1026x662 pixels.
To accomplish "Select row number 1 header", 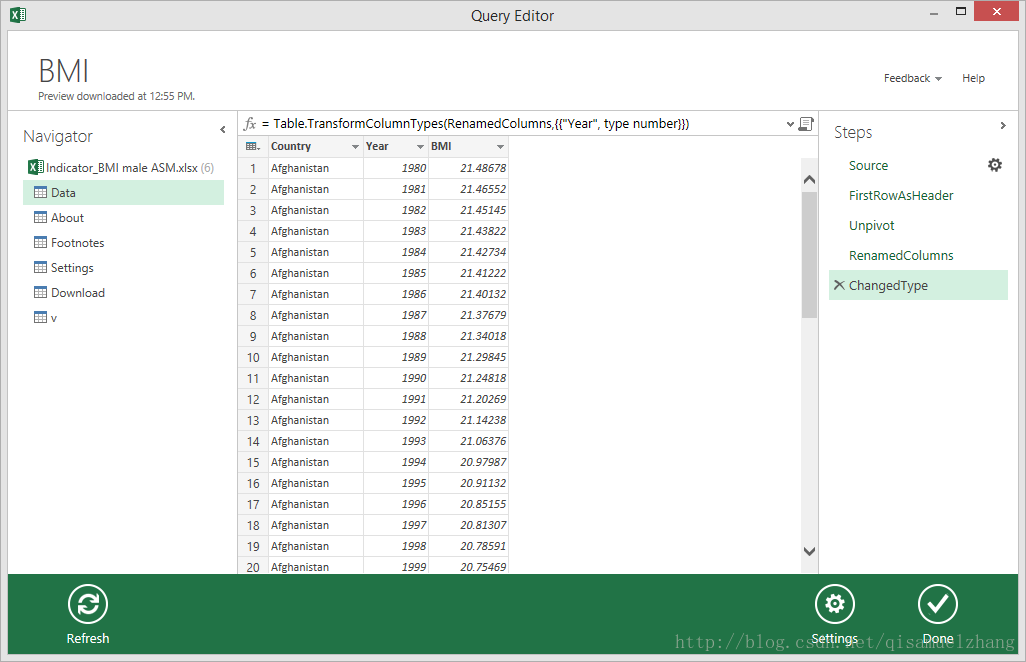I will click(253, 168).
